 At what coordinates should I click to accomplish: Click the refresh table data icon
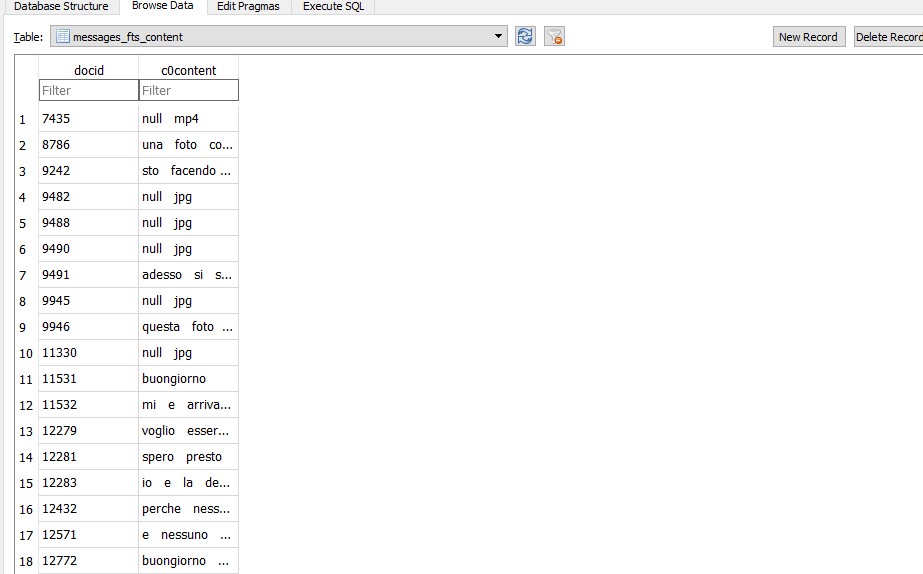[525, 37]
